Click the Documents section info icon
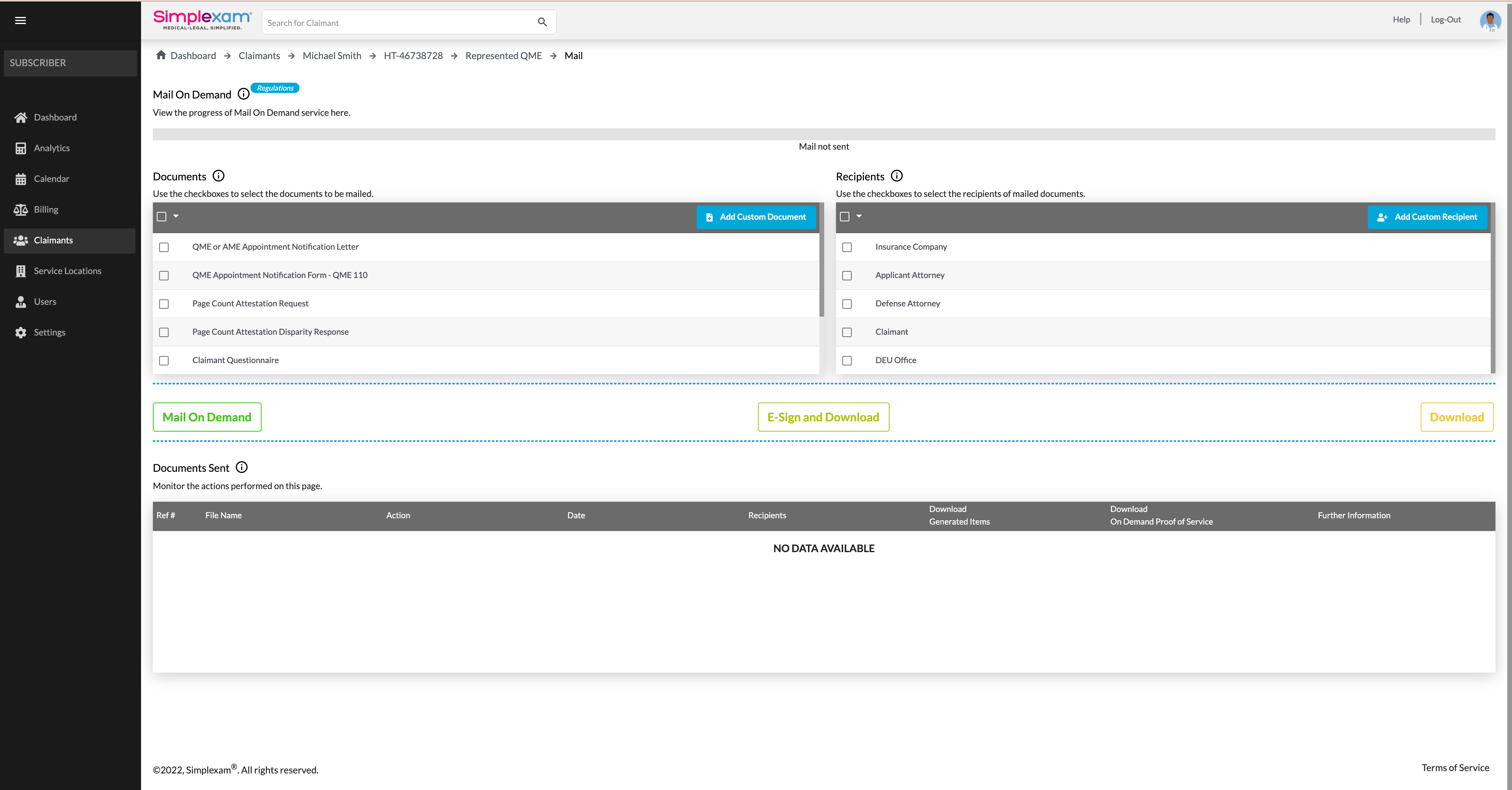 218,176
